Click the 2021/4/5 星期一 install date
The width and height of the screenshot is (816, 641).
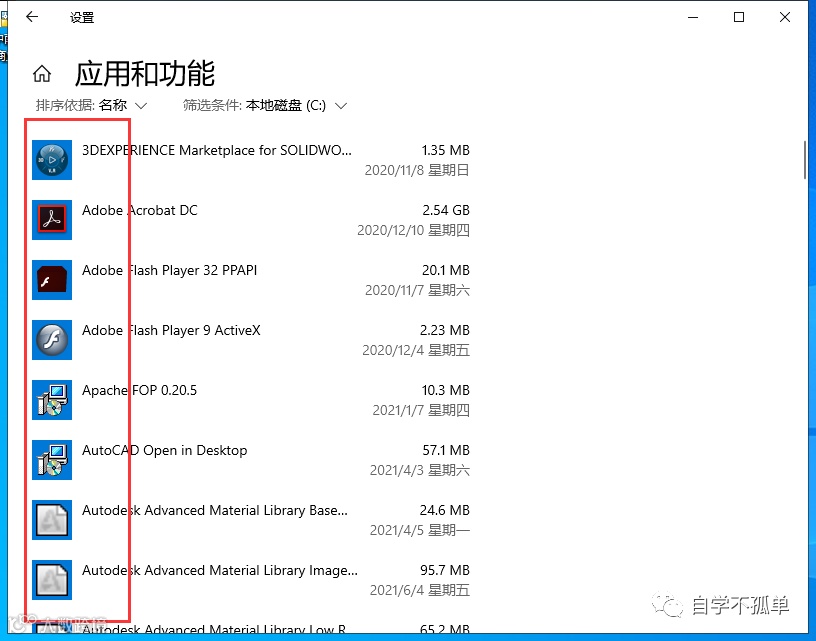pyautogui.click(x=419, y=530)
